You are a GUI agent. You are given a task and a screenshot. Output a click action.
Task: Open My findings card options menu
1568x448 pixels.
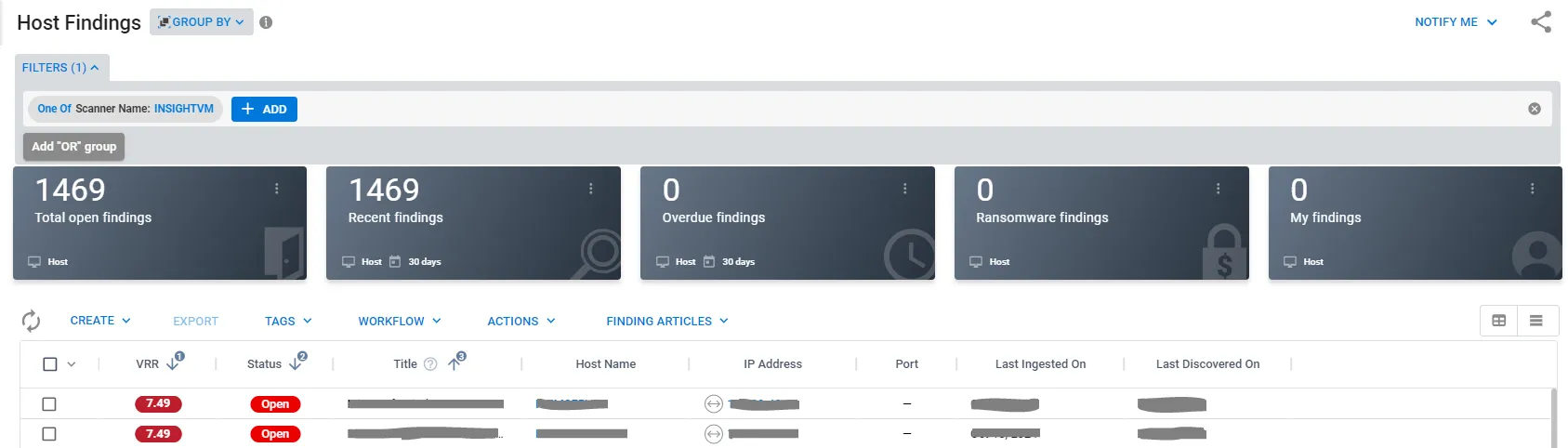[x=1532, y=189]
